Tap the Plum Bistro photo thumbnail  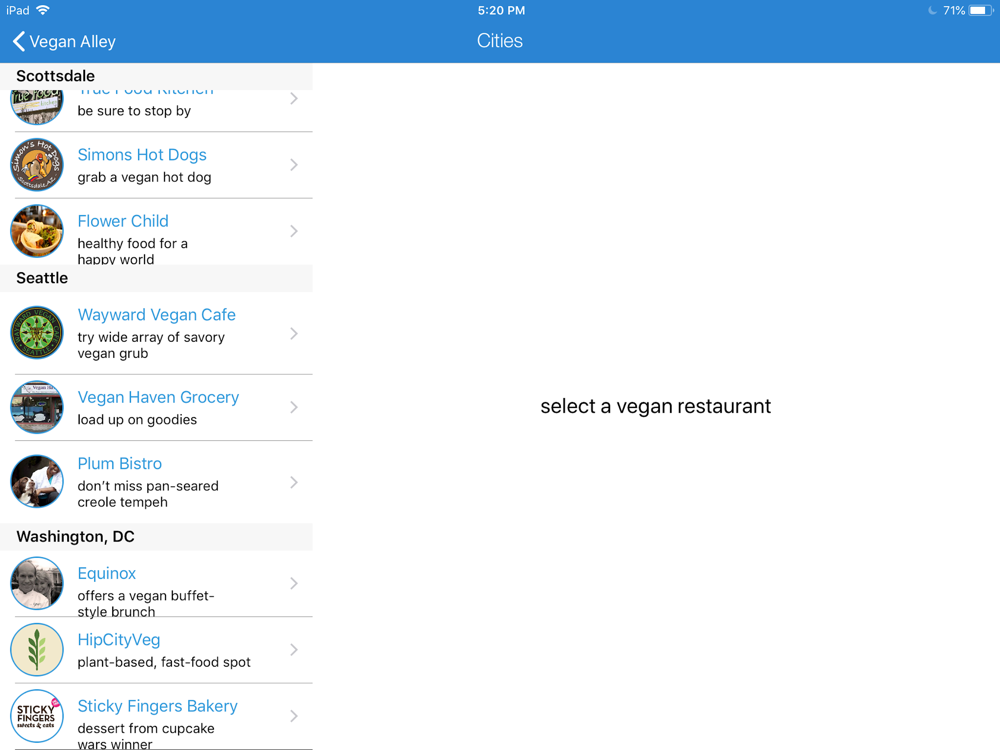(x=37, y=482)
